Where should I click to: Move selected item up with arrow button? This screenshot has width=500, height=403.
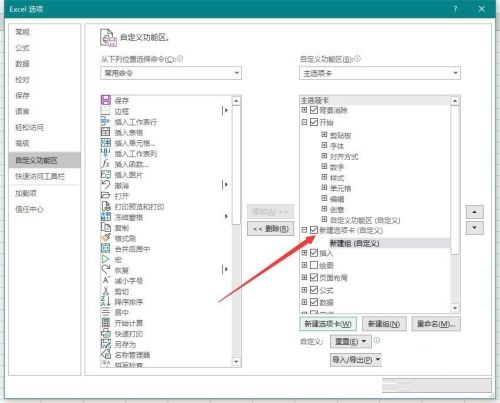point(474,212)
